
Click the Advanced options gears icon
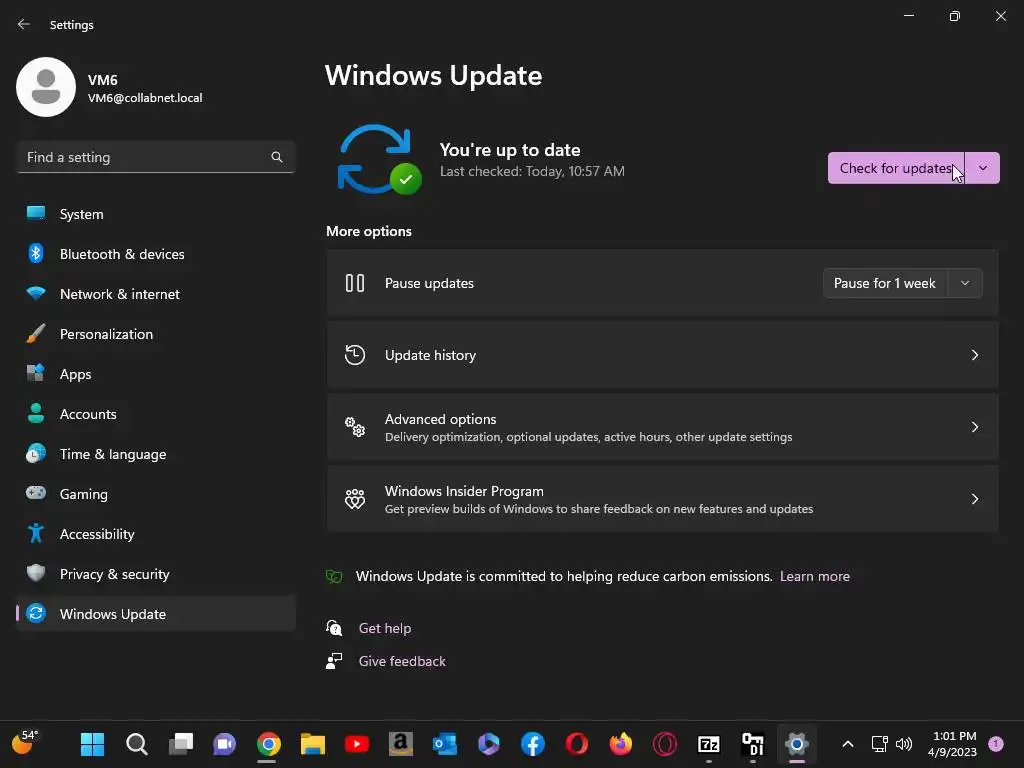pos(355,427)
